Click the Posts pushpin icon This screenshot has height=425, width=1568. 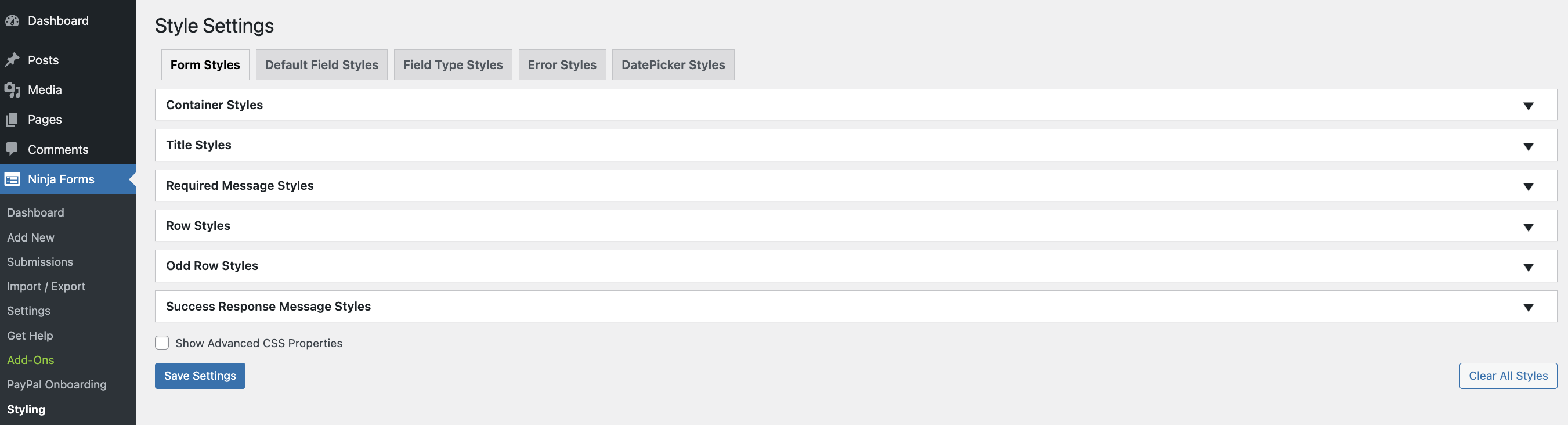12,60
